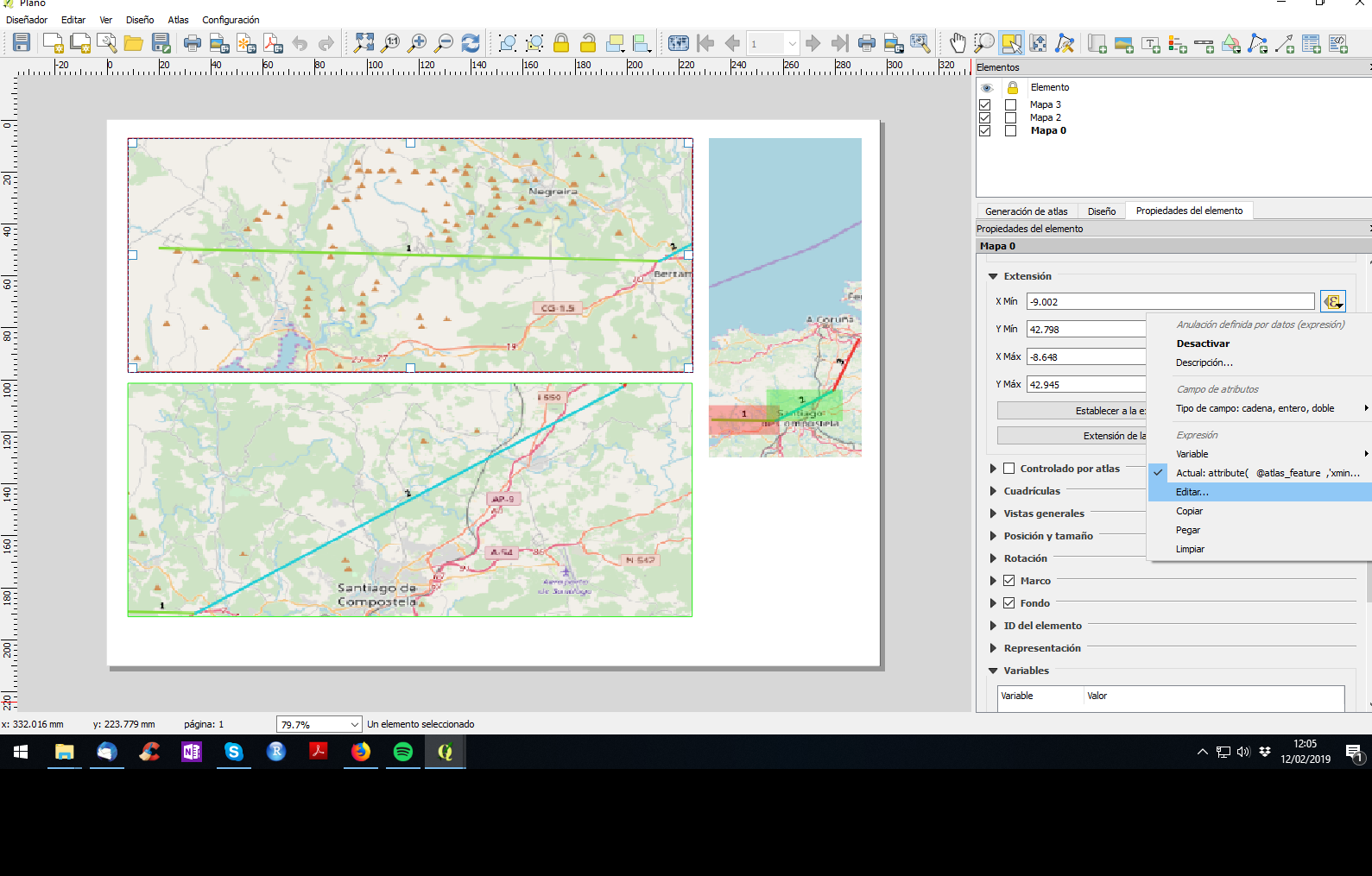Export the layout as SVG
The image size is (1372, 876).
(246, 43)
